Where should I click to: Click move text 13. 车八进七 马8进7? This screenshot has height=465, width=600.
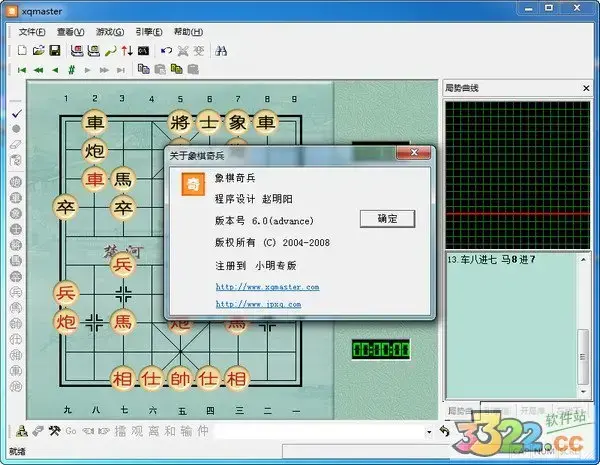tap(492, 260)
